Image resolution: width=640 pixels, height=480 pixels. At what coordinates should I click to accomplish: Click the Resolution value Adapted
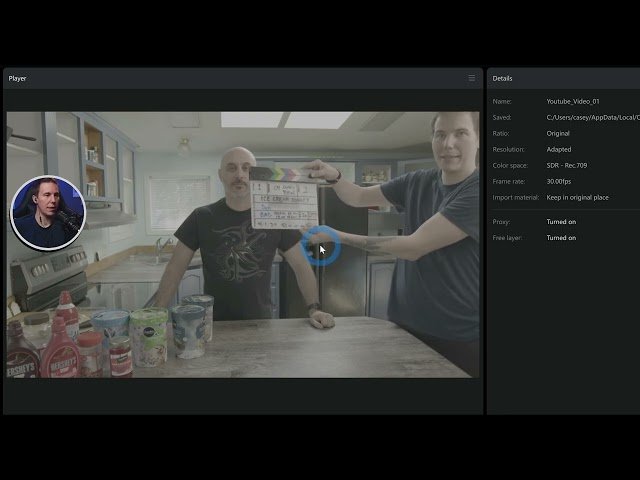click(x=559, y=149)
